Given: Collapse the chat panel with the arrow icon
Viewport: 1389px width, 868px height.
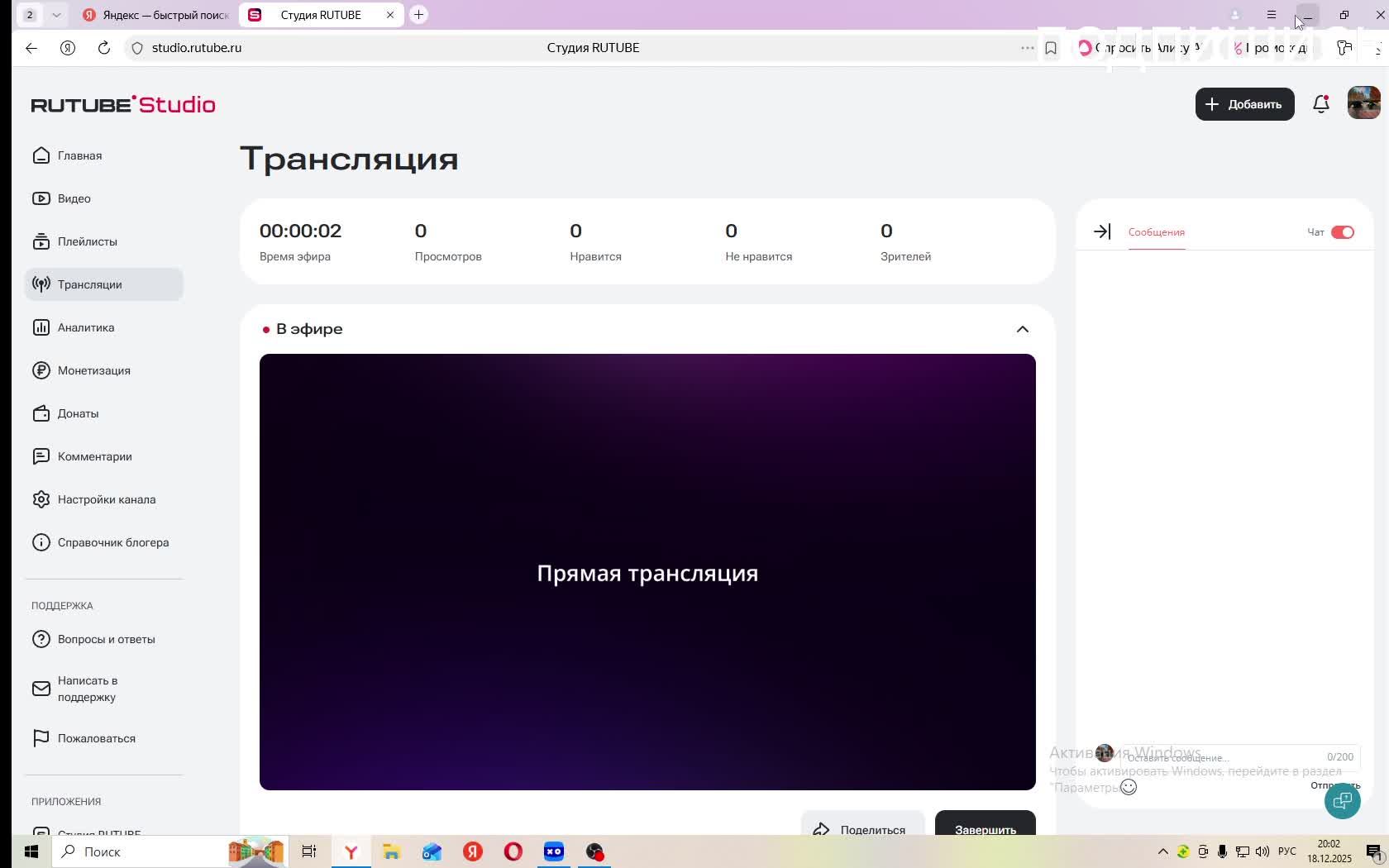Looking at the screenshot, I should (1102, 232).
